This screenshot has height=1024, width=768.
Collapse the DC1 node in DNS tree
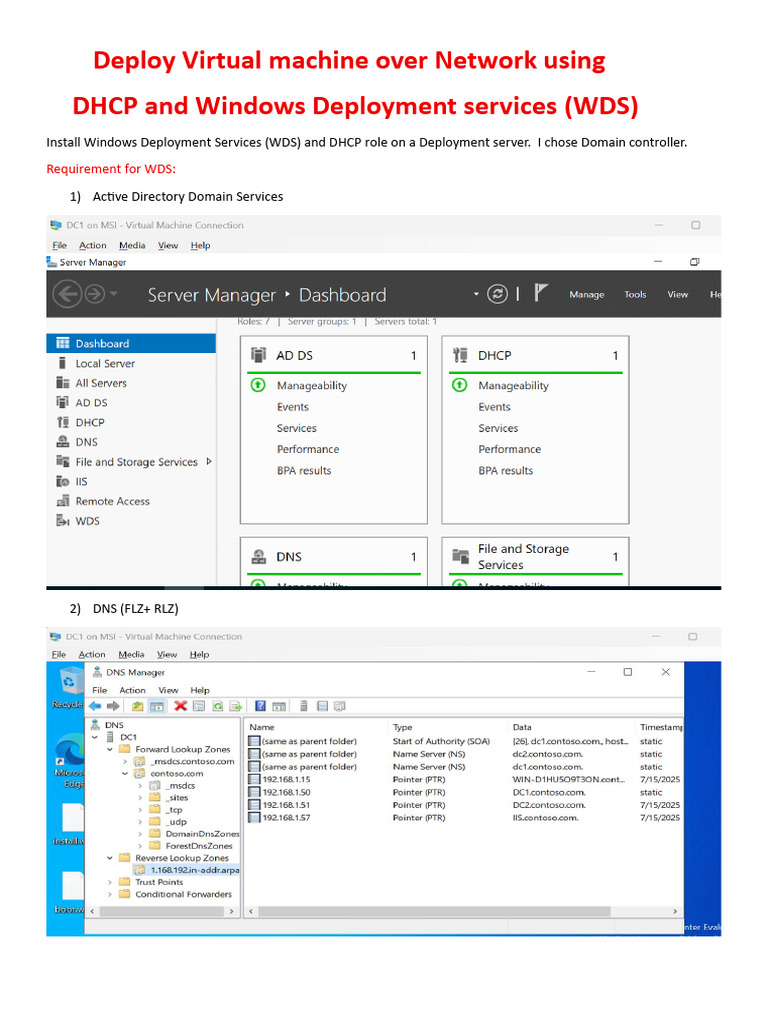(x=95, y=737)
